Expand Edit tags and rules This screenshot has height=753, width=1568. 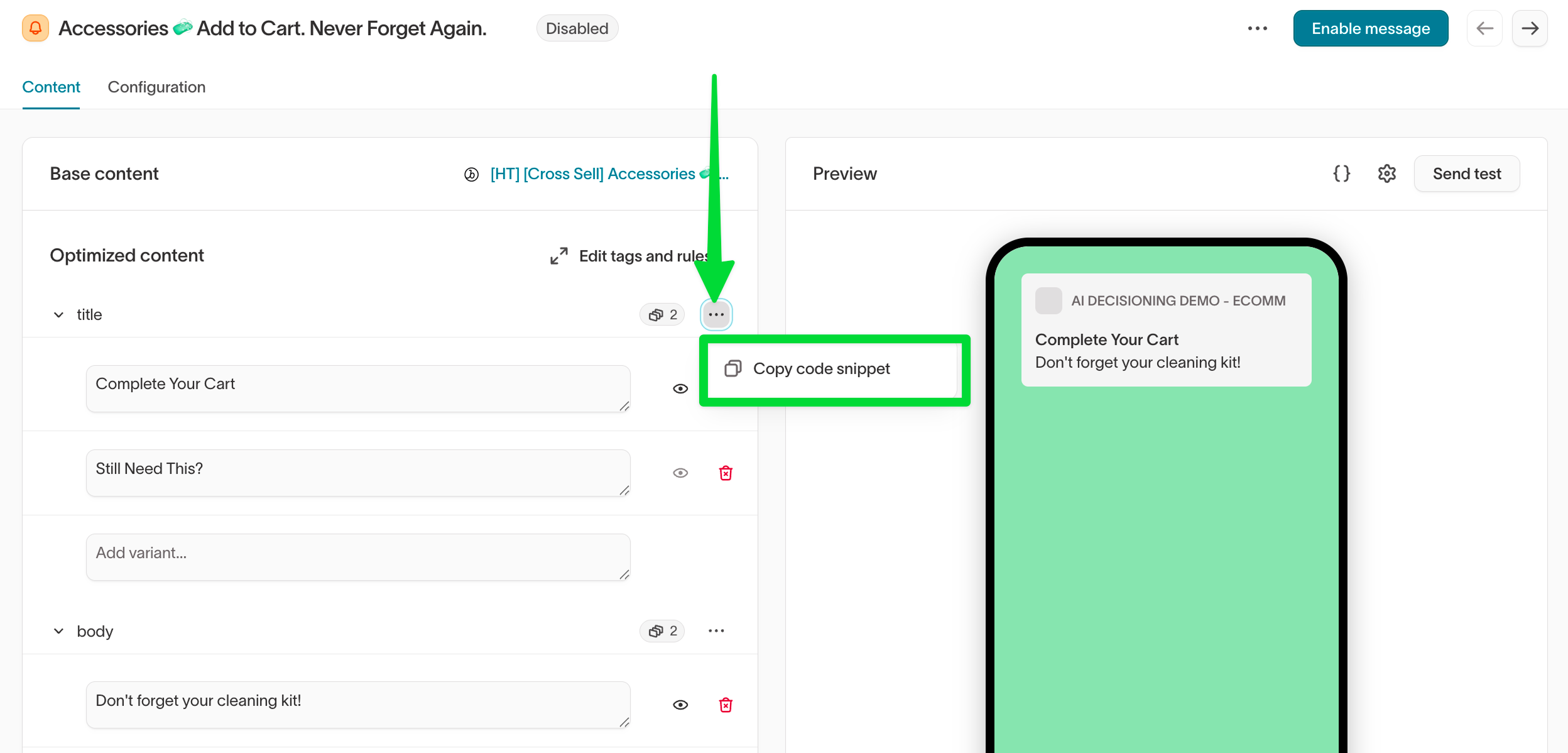pyautogui.click(x=628, y=256)
